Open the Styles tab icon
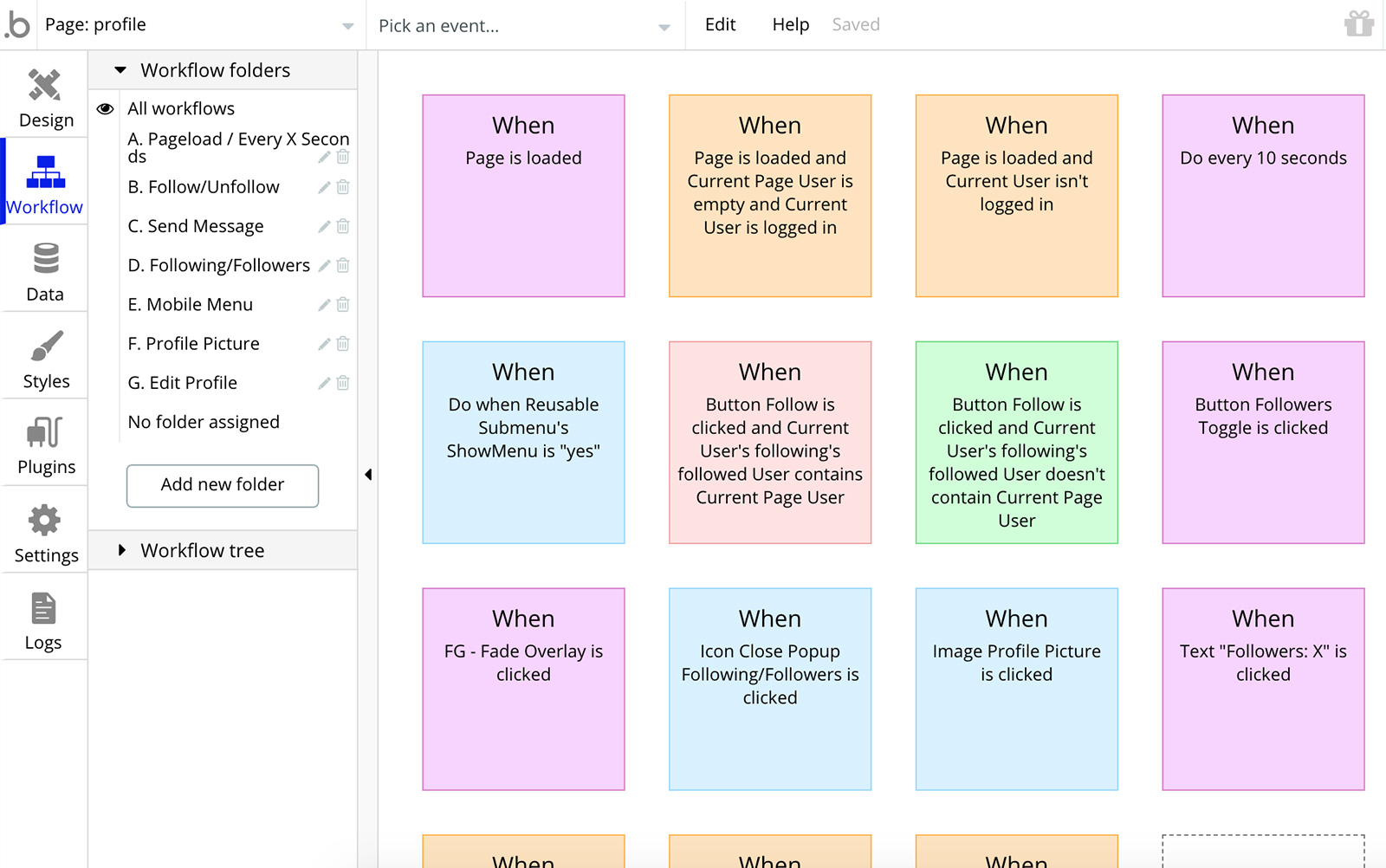Image resolution: width=1386 pixels, height=868 pixels. point(46,346)
